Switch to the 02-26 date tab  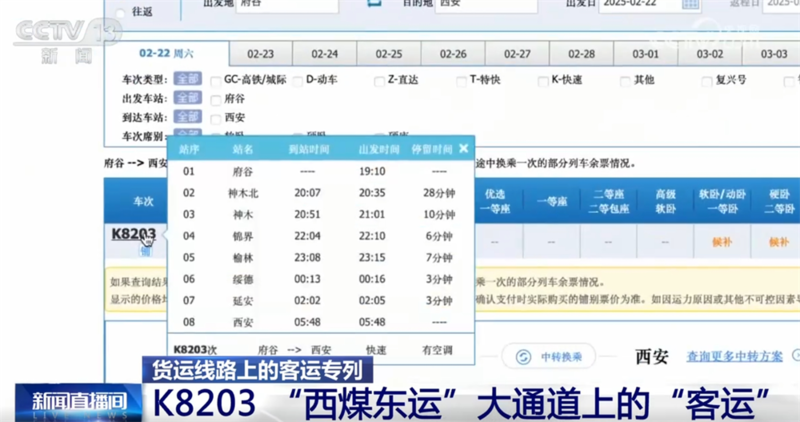(x=453, y=53)
